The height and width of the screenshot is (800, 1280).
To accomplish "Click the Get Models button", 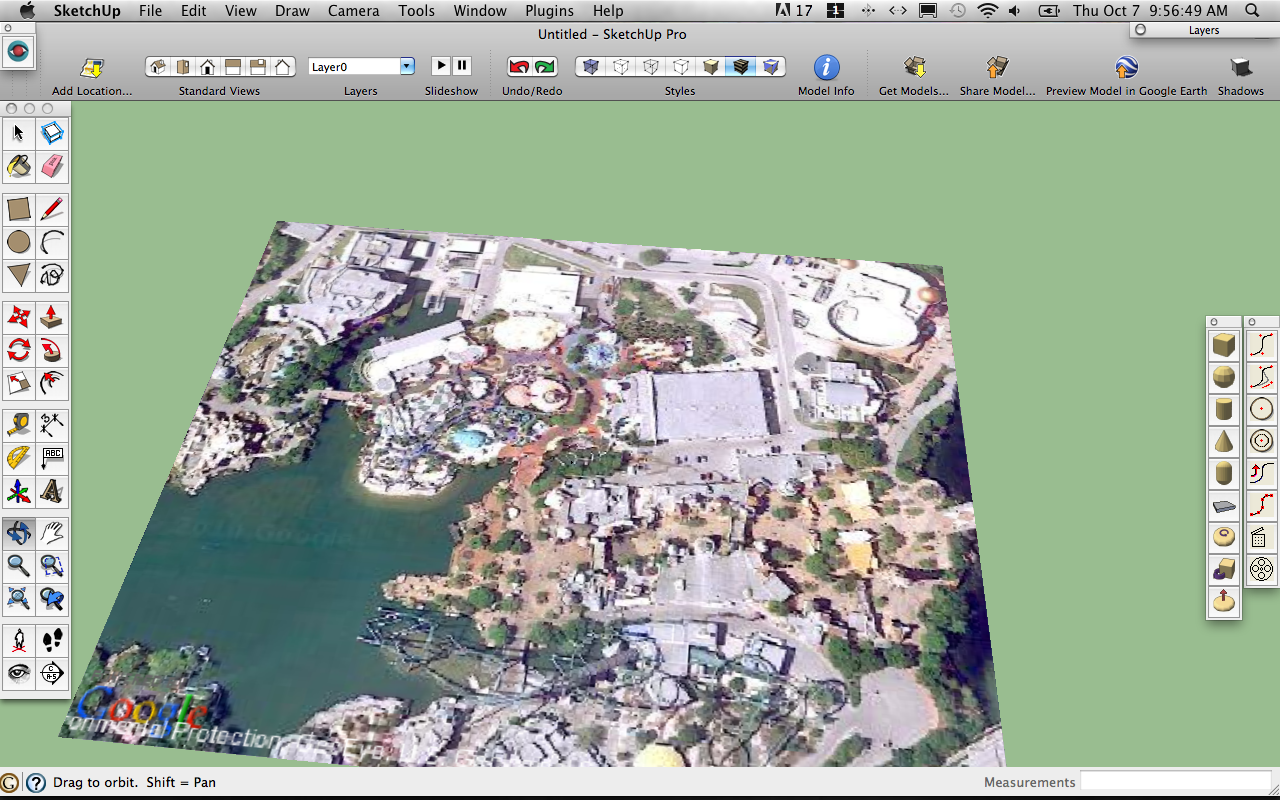I will point(913,68).
